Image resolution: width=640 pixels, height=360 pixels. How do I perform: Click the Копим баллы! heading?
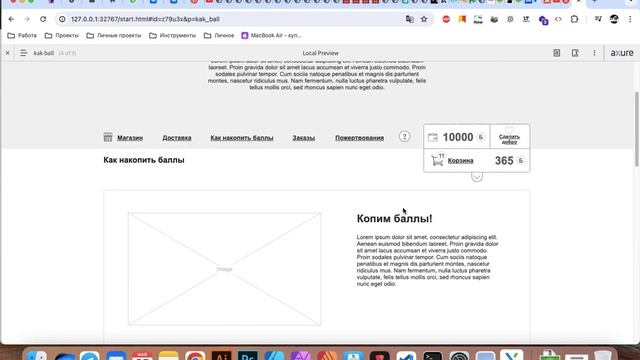[394, 218]
